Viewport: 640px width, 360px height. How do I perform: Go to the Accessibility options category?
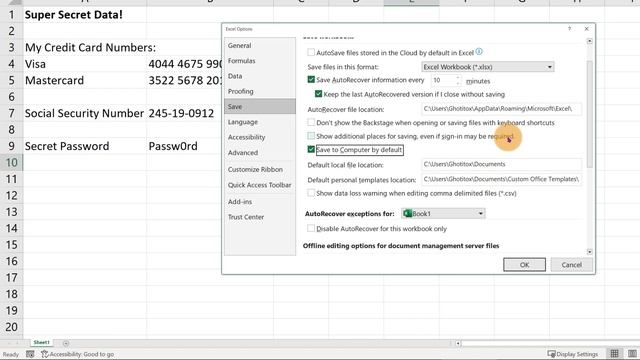(x=247, y=137)
